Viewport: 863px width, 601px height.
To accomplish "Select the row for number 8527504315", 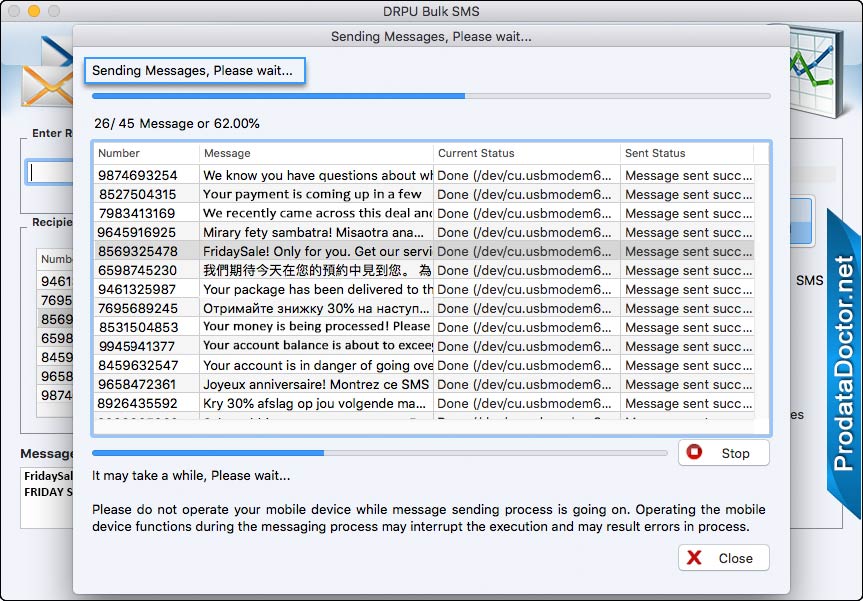I will 424,194.
